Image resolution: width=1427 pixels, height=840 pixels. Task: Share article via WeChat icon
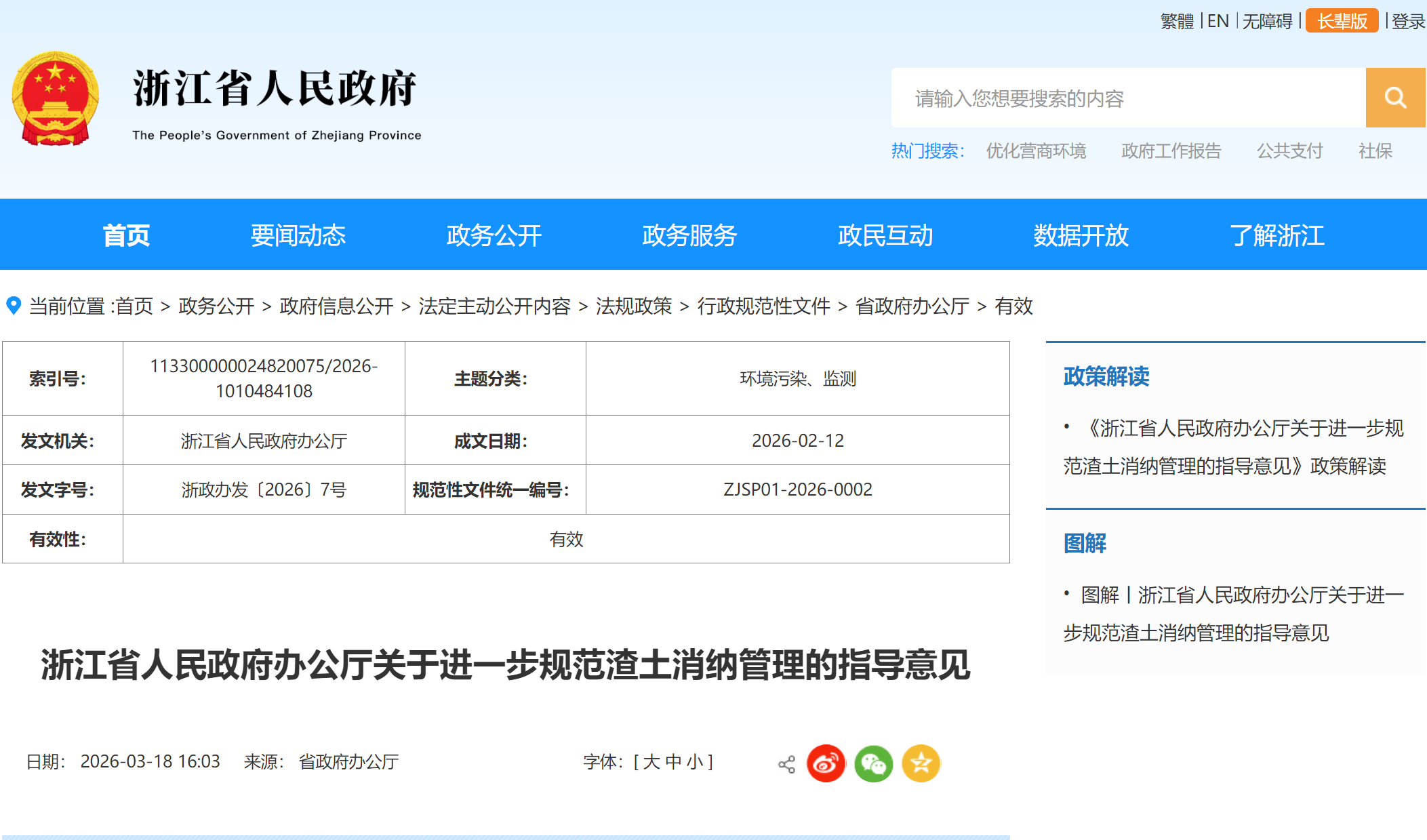point(873,763)
